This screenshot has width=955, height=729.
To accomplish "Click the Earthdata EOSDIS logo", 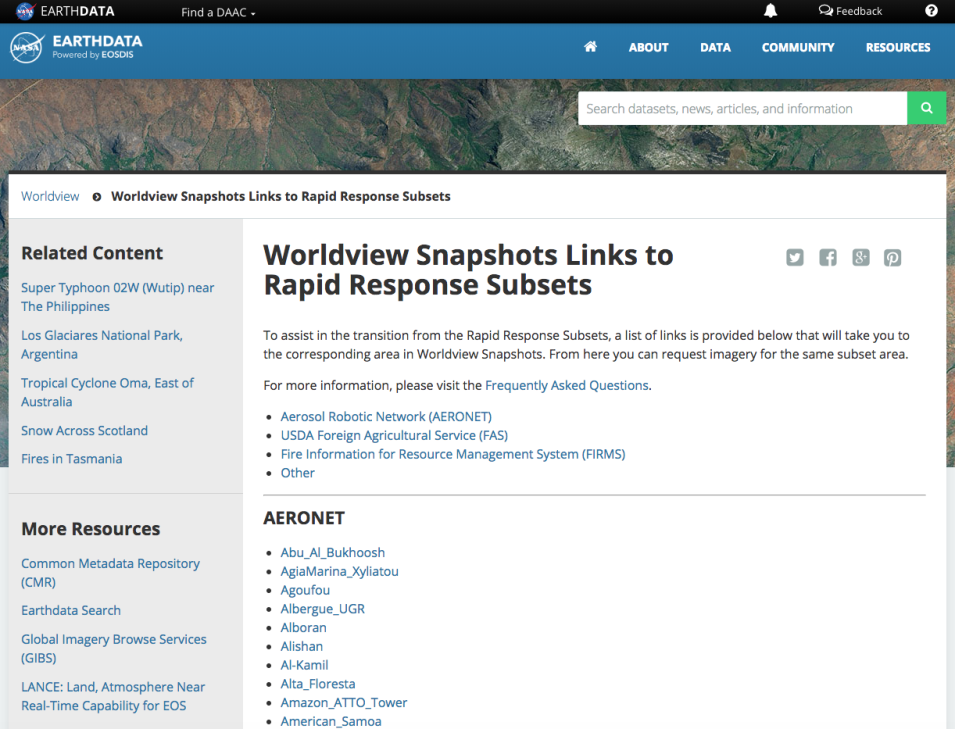I will (77, 48).
